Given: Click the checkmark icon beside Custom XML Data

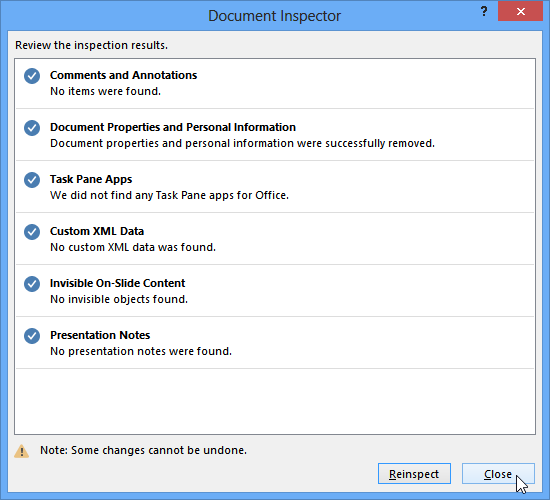Looking at the screenshot, I should click(32, 232).
